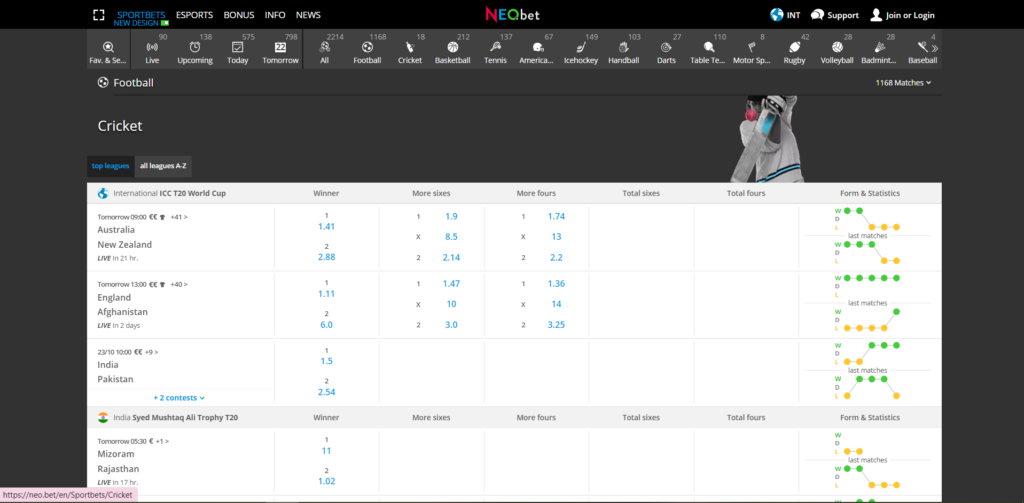Toggle the fullscreen icon in header
The height and width of the screenshot is (503, 1024).
(x=98, y=14)
